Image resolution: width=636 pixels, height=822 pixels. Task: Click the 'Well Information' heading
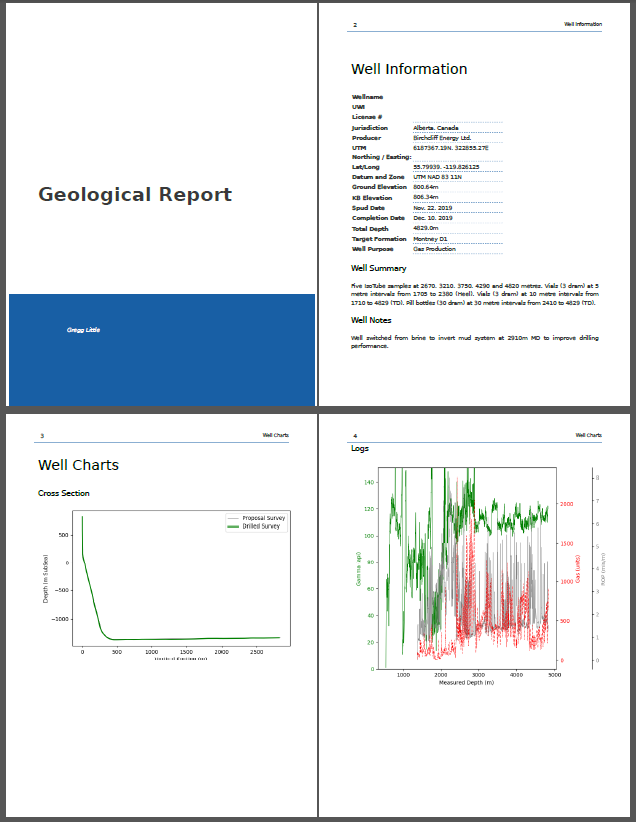pos(409,69)
